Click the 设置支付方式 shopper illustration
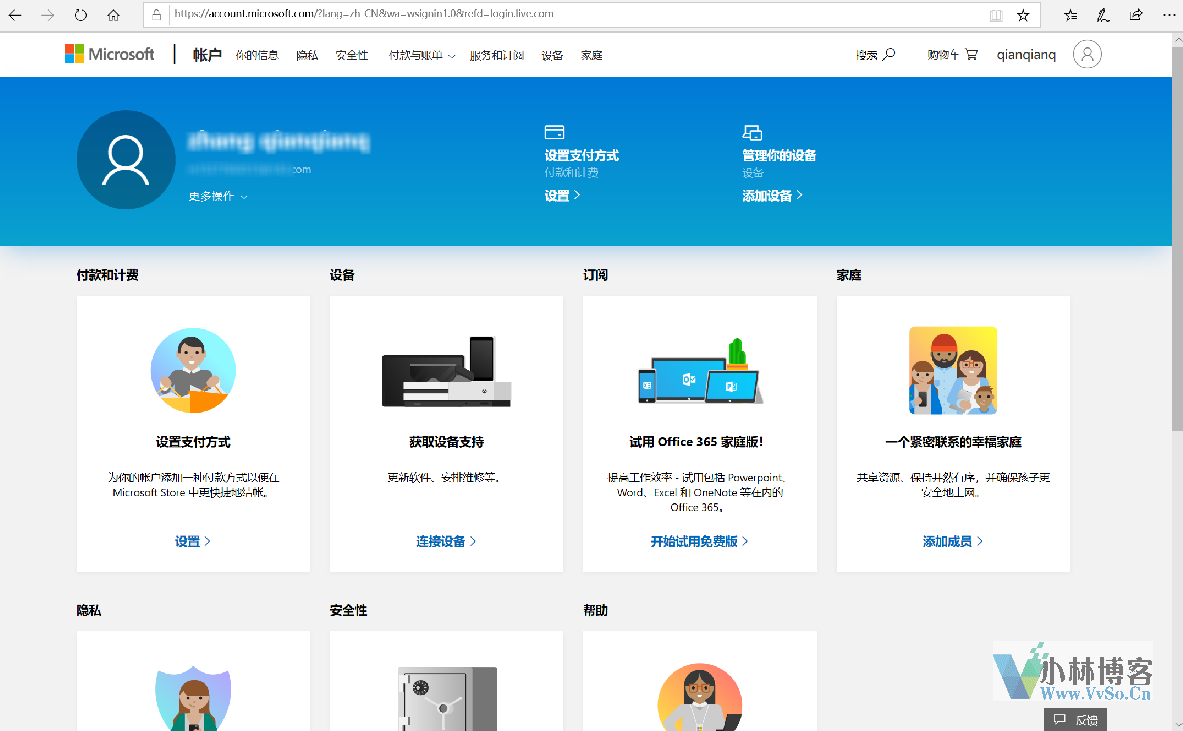The width and height of the screenshot is (1183, 731). pos(193,370)
